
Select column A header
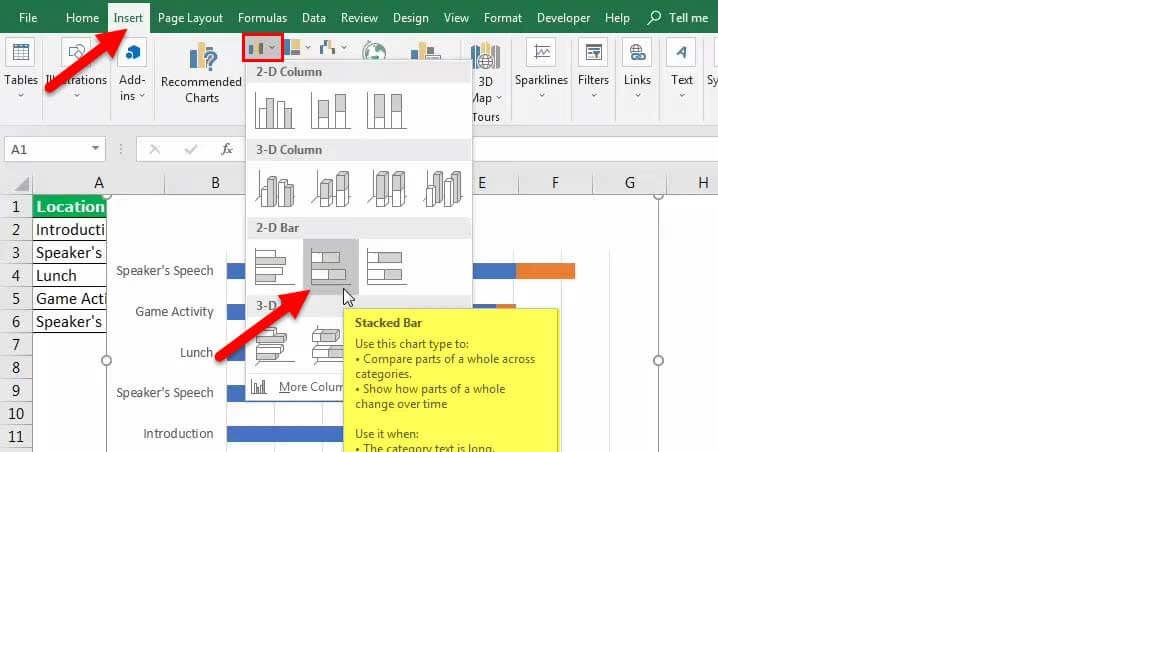click(x=98, y=183)
